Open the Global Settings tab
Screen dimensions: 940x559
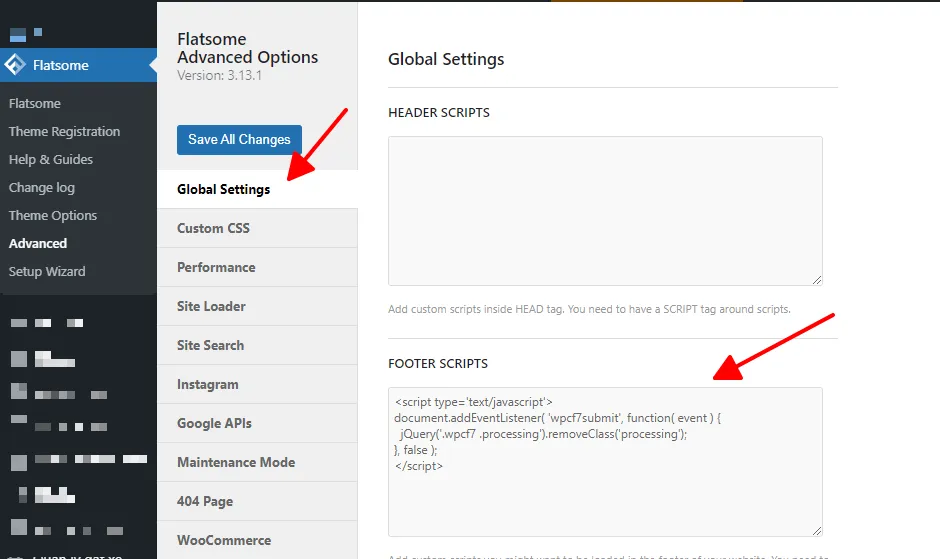tap(223, 189)
